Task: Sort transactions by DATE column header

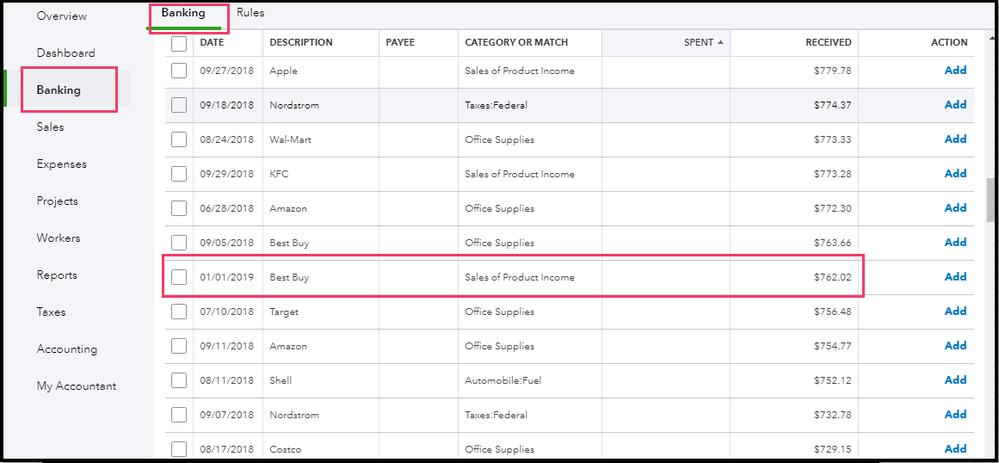Action: [x=212, y=43]
